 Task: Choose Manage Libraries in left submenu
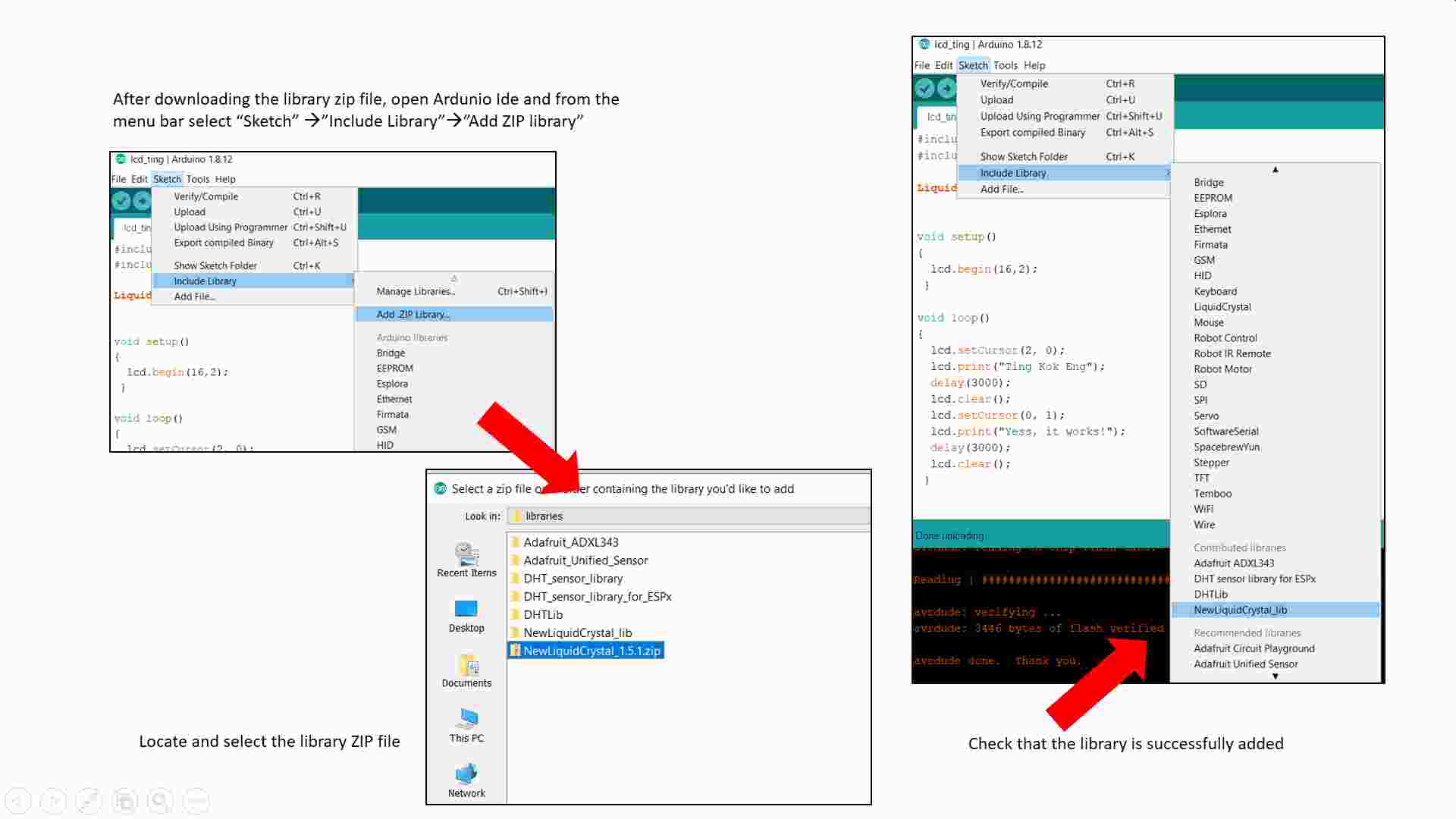click(x=454, y=291)
